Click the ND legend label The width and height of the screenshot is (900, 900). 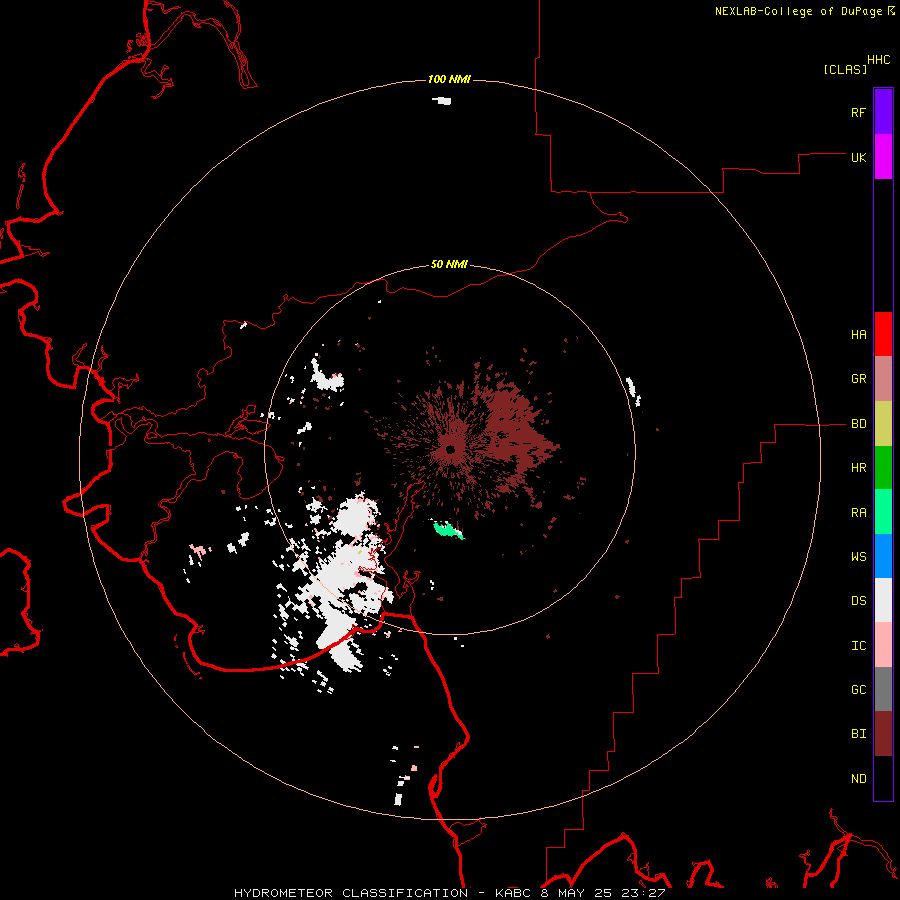point(858,779)
